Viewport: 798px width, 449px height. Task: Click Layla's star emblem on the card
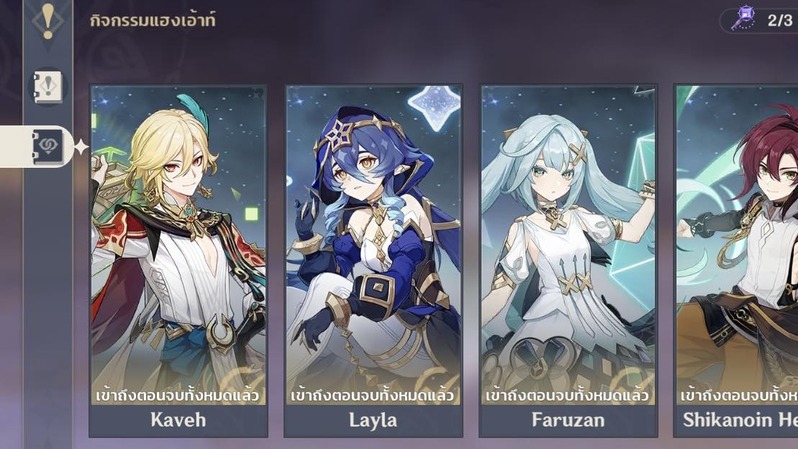pyautogui.click(x=434, y=107)
